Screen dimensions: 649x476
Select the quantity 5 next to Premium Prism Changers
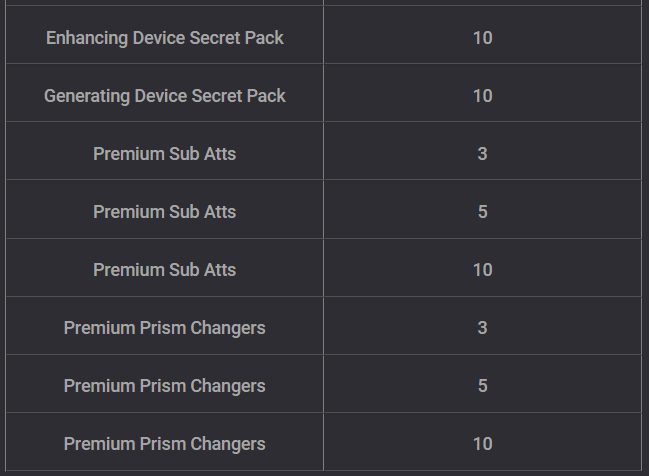point(483,386)
